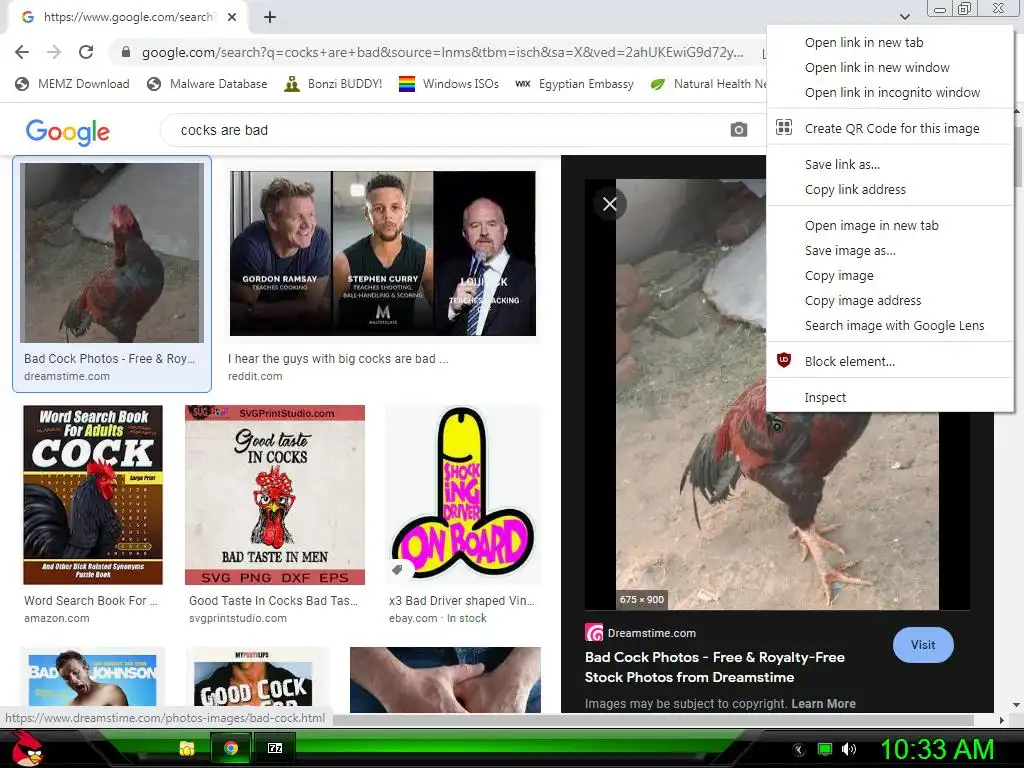Image resolution: width=1024 pixels, height=768 pixels.
Task: Open MEMZ Download bookmark
Action: click(72, 84)
